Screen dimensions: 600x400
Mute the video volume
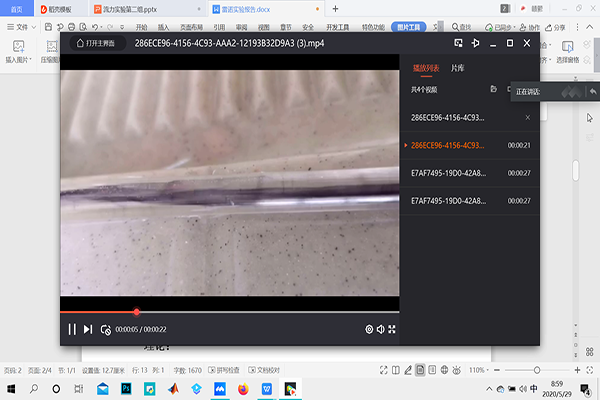[x=381, y=329]
